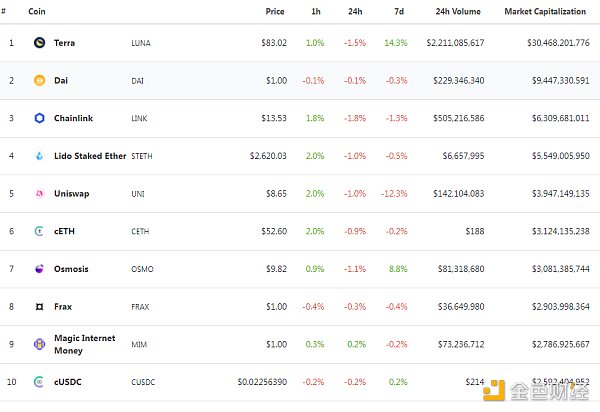The height and width of the screenshot is (412, 600).
Task: Click the Osmosis purple logo icon
Action: point(40,269)
